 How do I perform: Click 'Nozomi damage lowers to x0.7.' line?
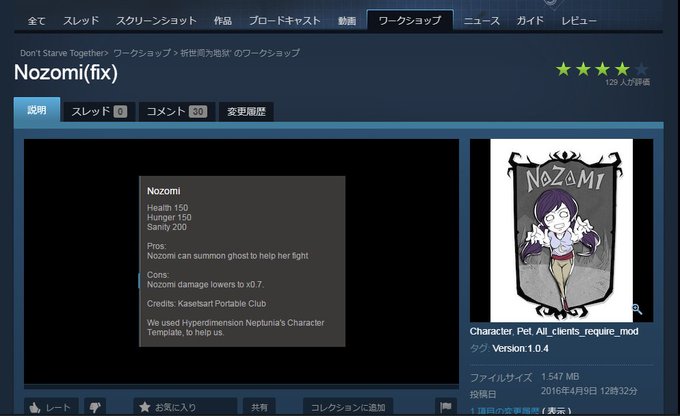click(205, 285)
